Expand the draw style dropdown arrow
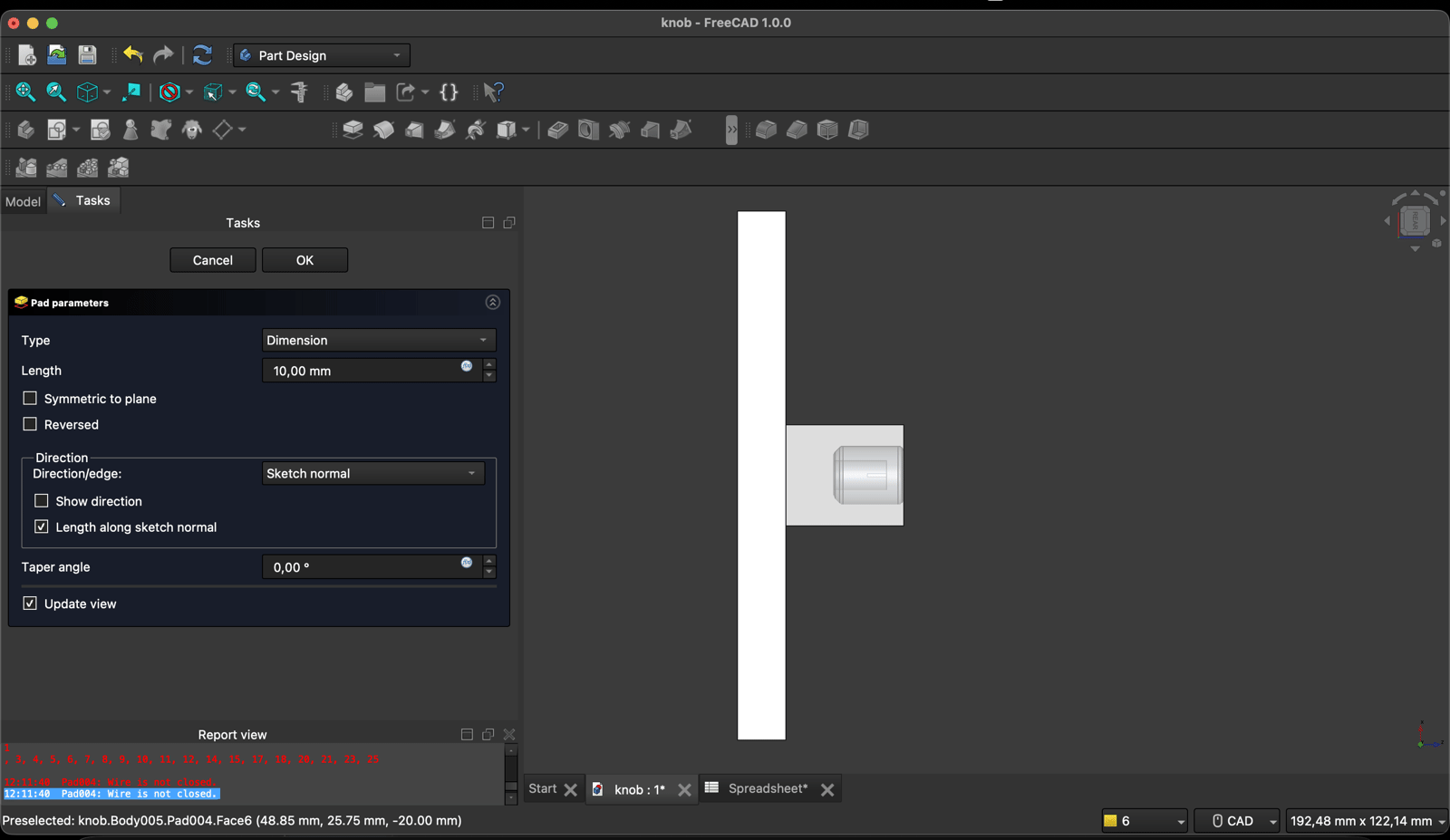The width and height of the screenshot is (1450, 840). pos(189,92)
